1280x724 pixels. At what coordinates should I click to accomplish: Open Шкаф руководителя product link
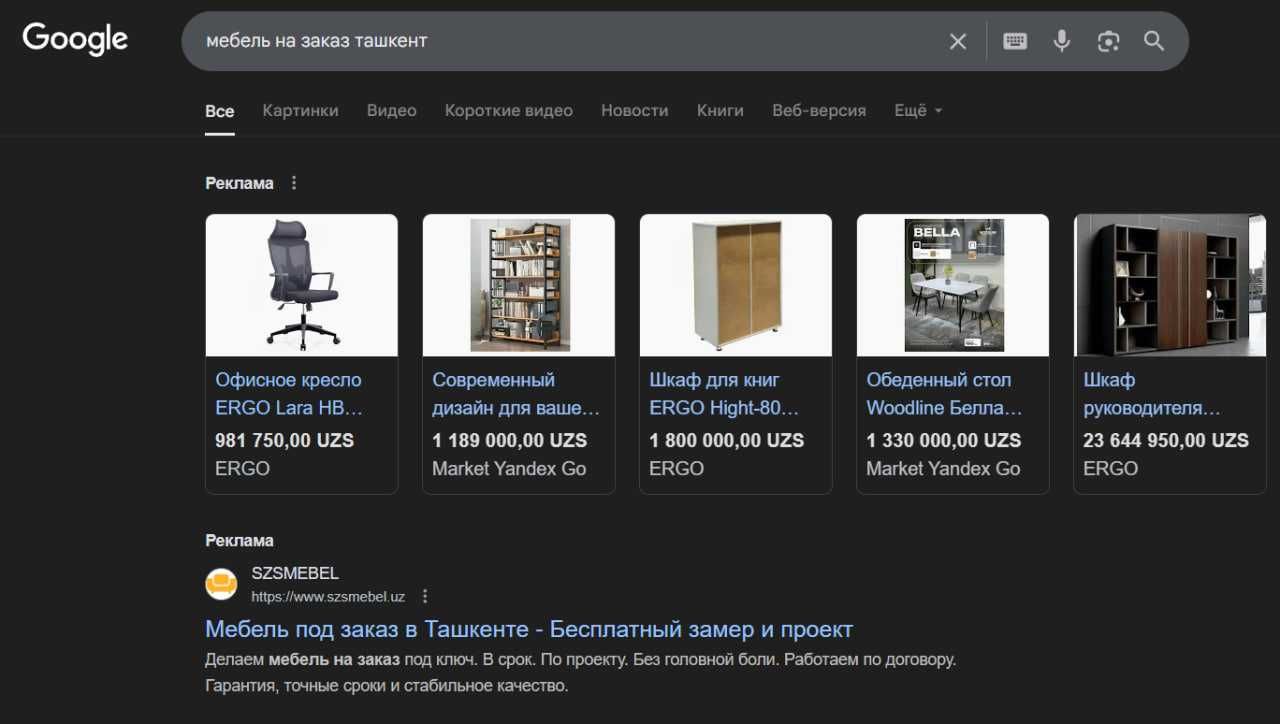tap(1152, 394)
